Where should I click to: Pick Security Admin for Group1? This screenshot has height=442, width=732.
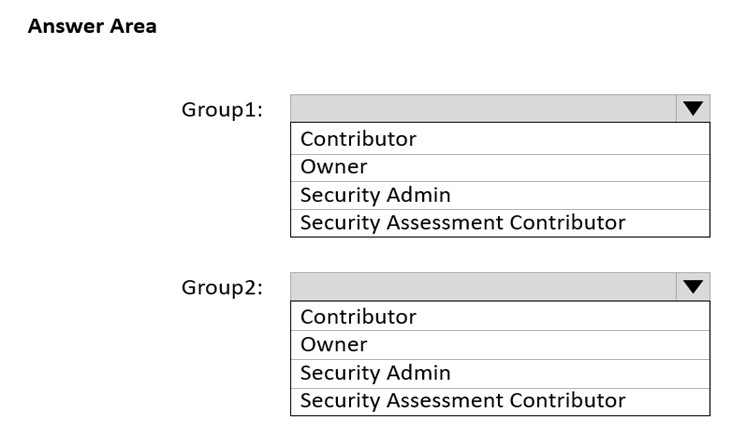click(x=500, y=196)
